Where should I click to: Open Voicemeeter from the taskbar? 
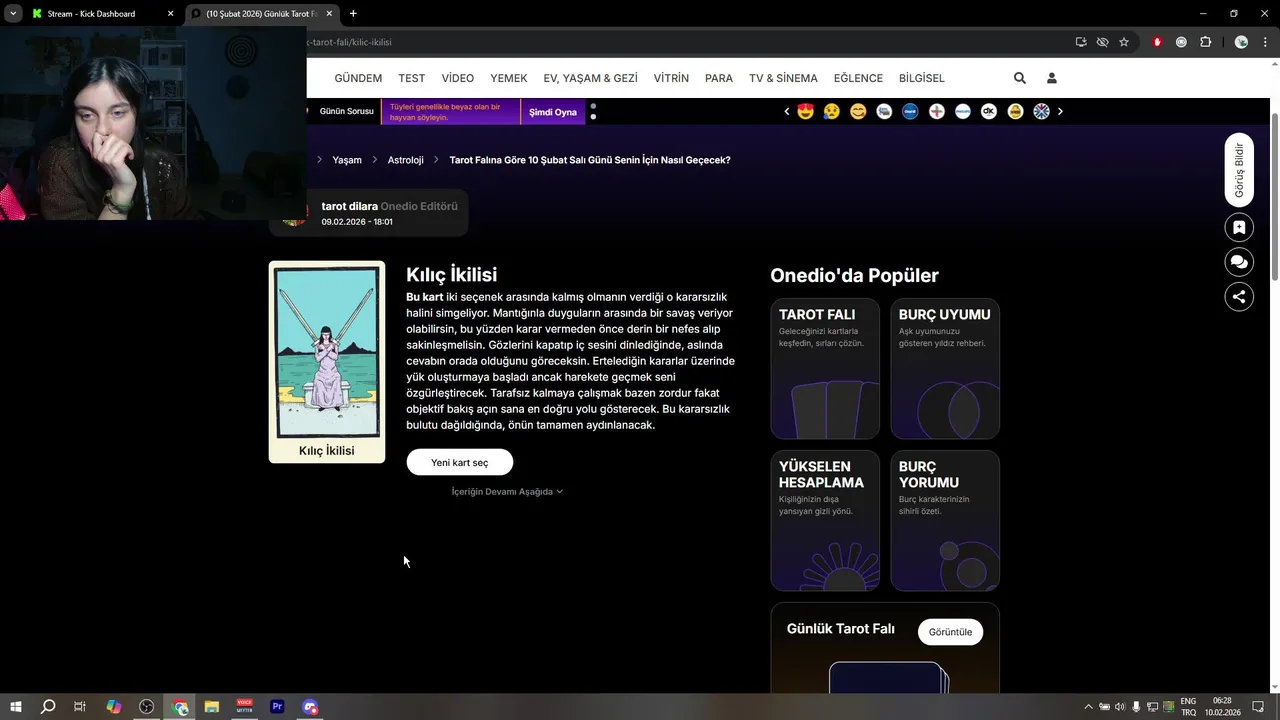245,707
